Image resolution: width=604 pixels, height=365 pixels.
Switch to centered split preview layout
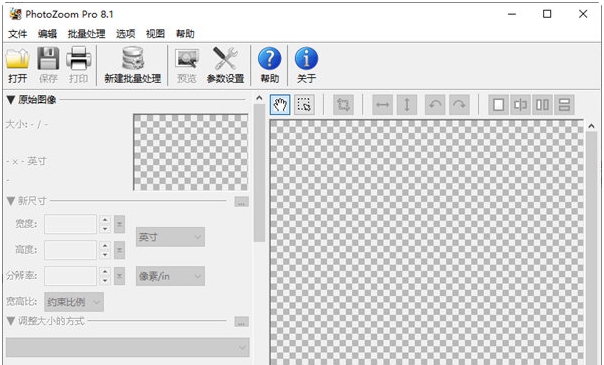pyautogui.click(x=520, y=104)
